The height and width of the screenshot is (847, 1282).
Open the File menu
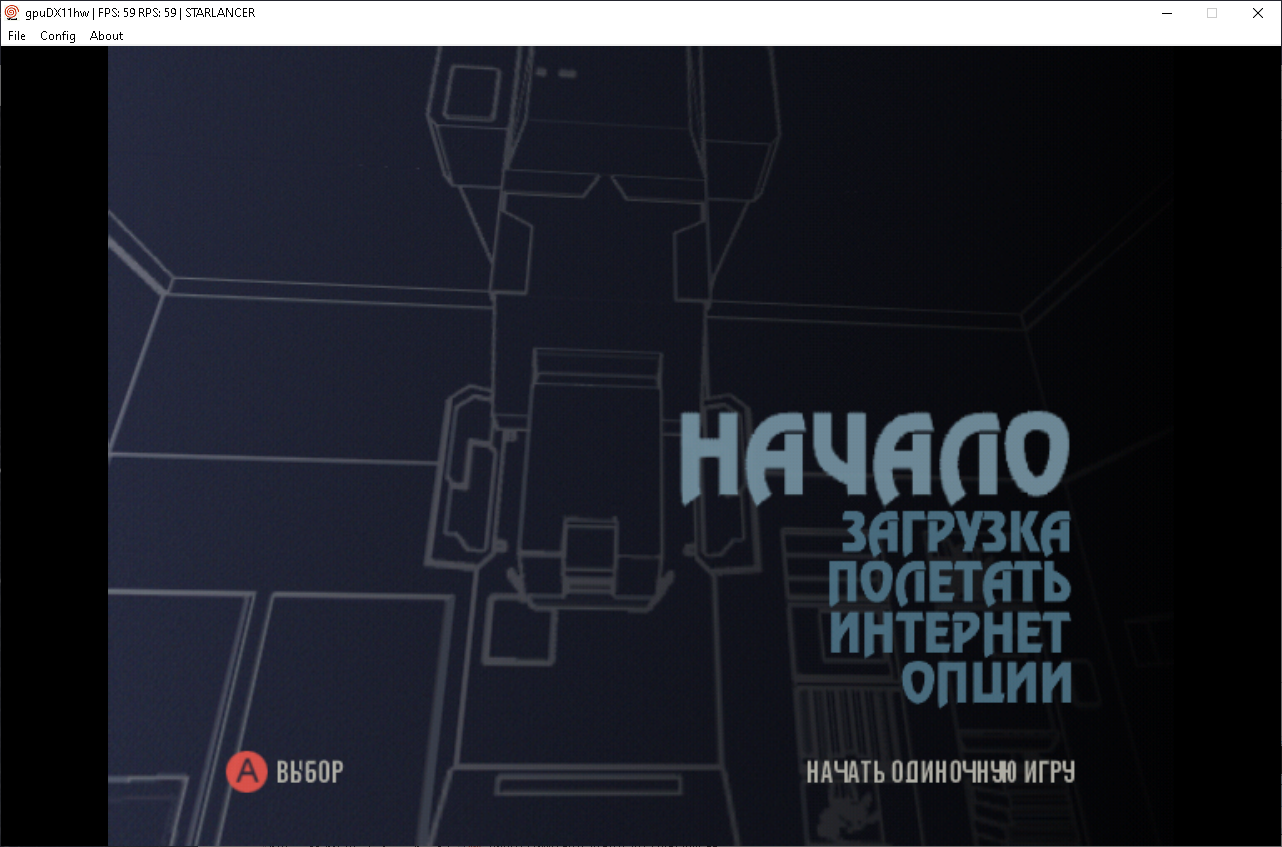click(x=17, y=36)
